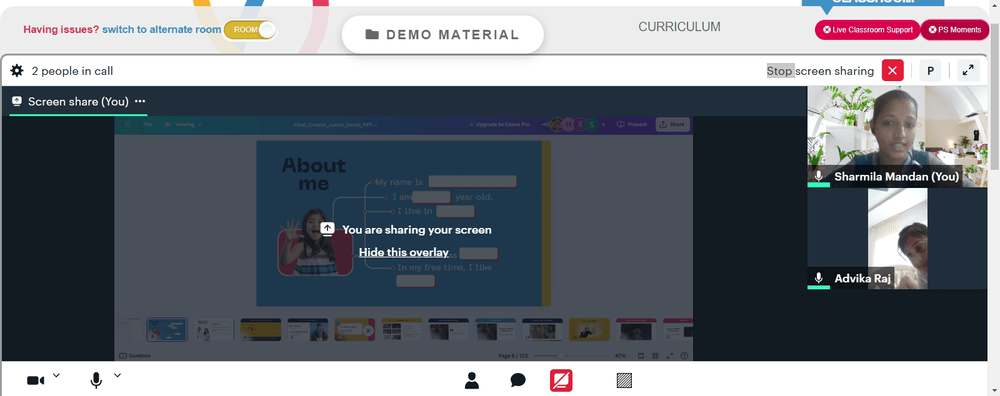Click the Share button in shared Canva window
1000x396 pixels.
pyautogui.click(x=672, y=124)
